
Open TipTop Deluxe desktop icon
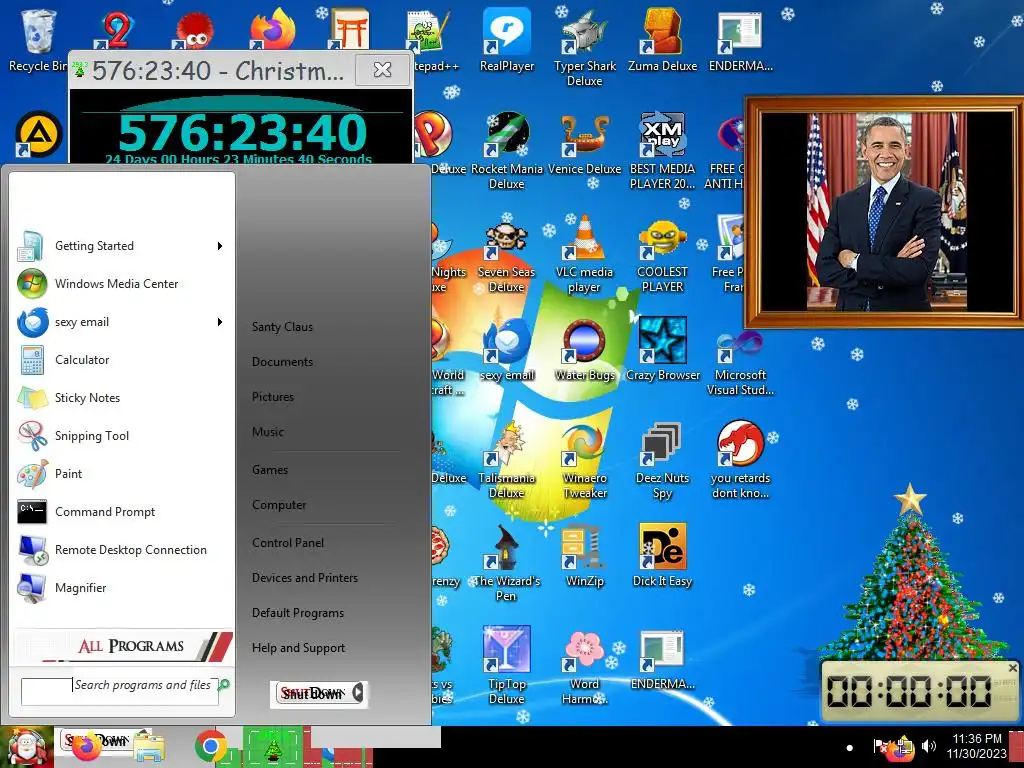[507, 666]
